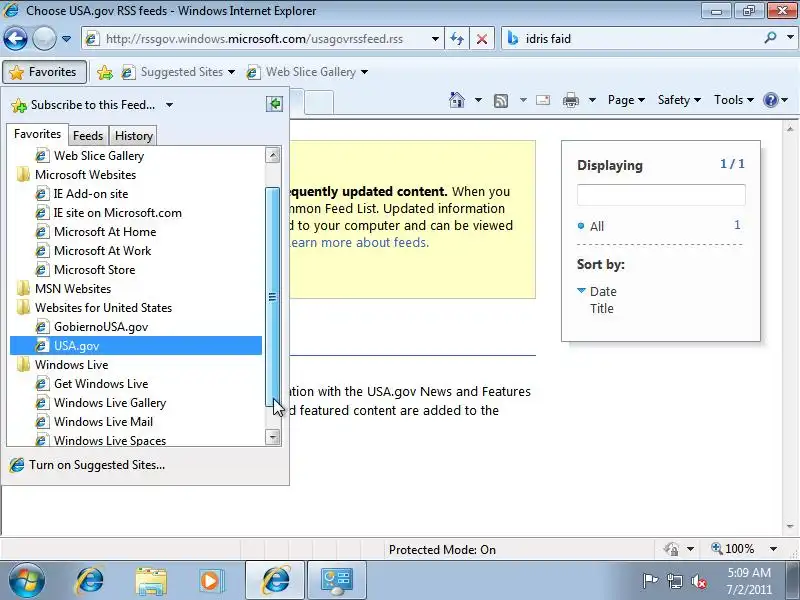
Task: Open the Windows Explorer folder taskbar icon
Action: pos(151,581)
